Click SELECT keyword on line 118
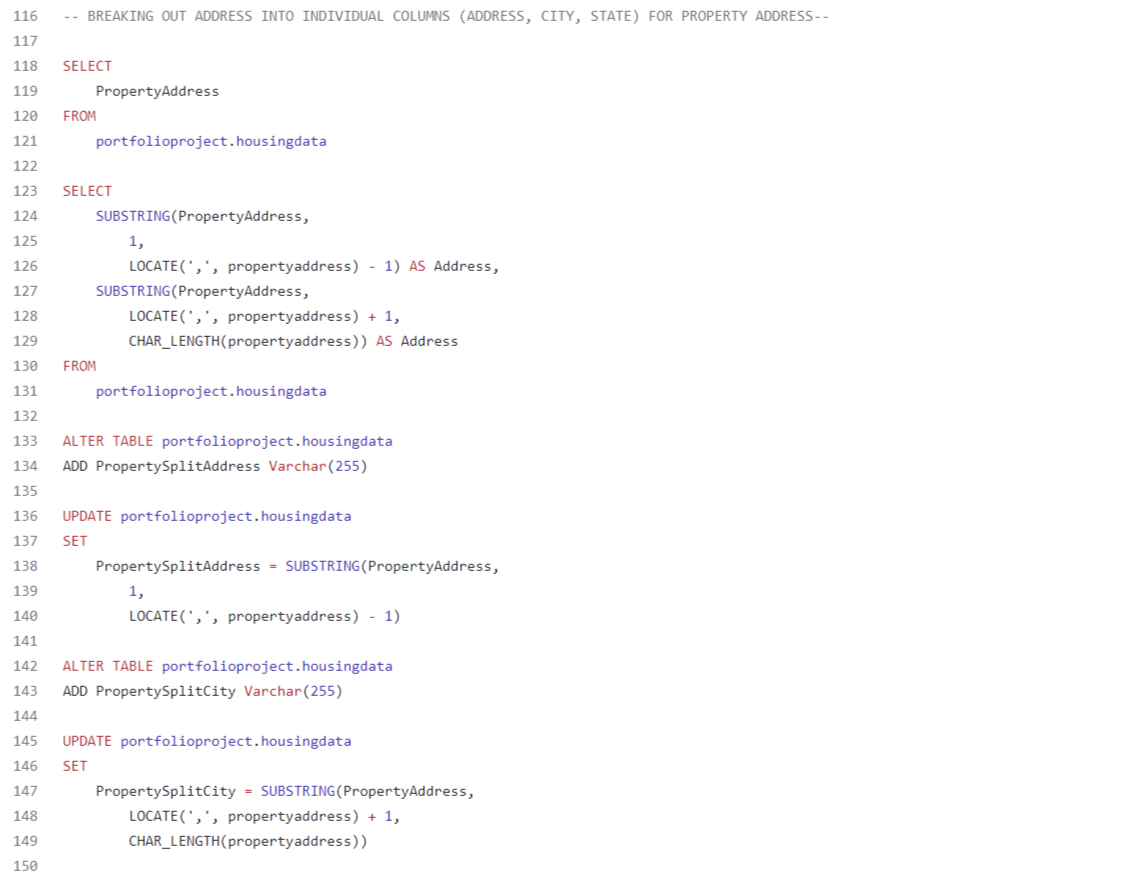1127x873 pixels. coord(87,66)
